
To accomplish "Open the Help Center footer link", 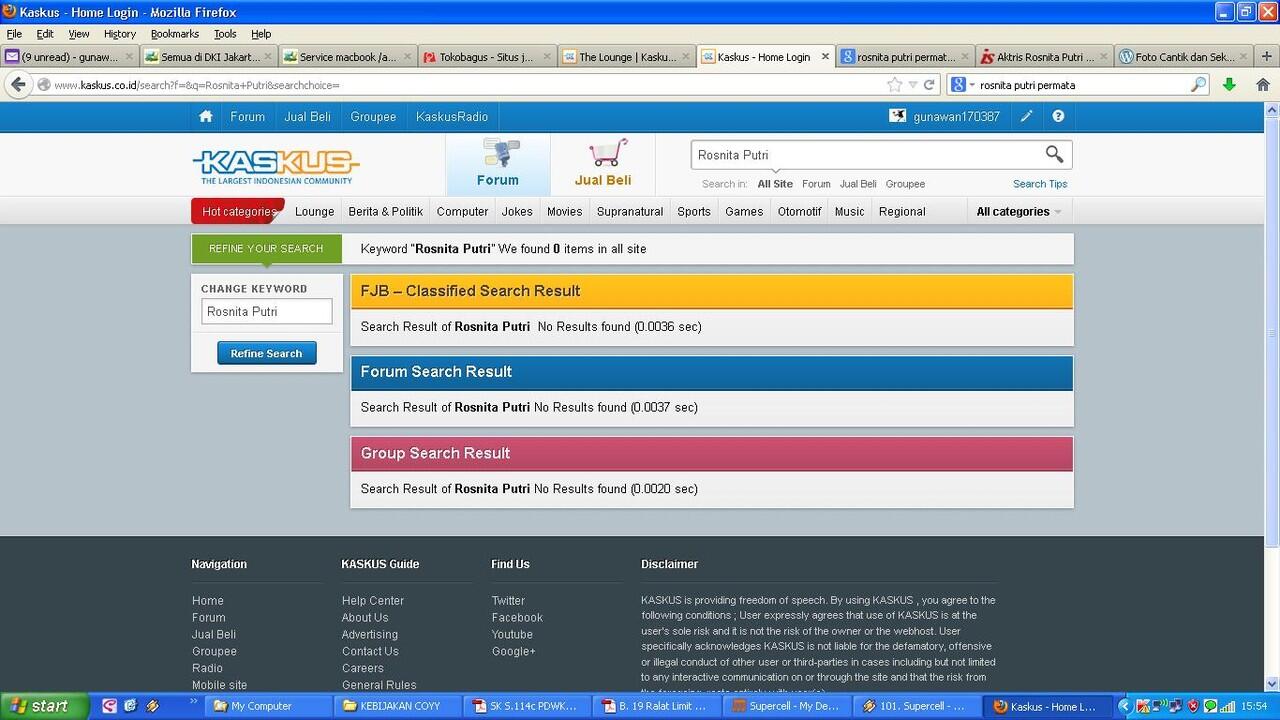I will click(x=373, y=601).
